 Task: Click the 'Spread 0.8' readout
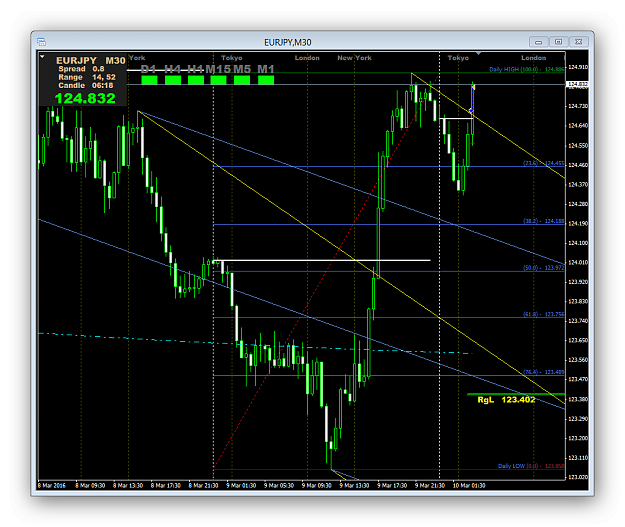click(81, 69)
